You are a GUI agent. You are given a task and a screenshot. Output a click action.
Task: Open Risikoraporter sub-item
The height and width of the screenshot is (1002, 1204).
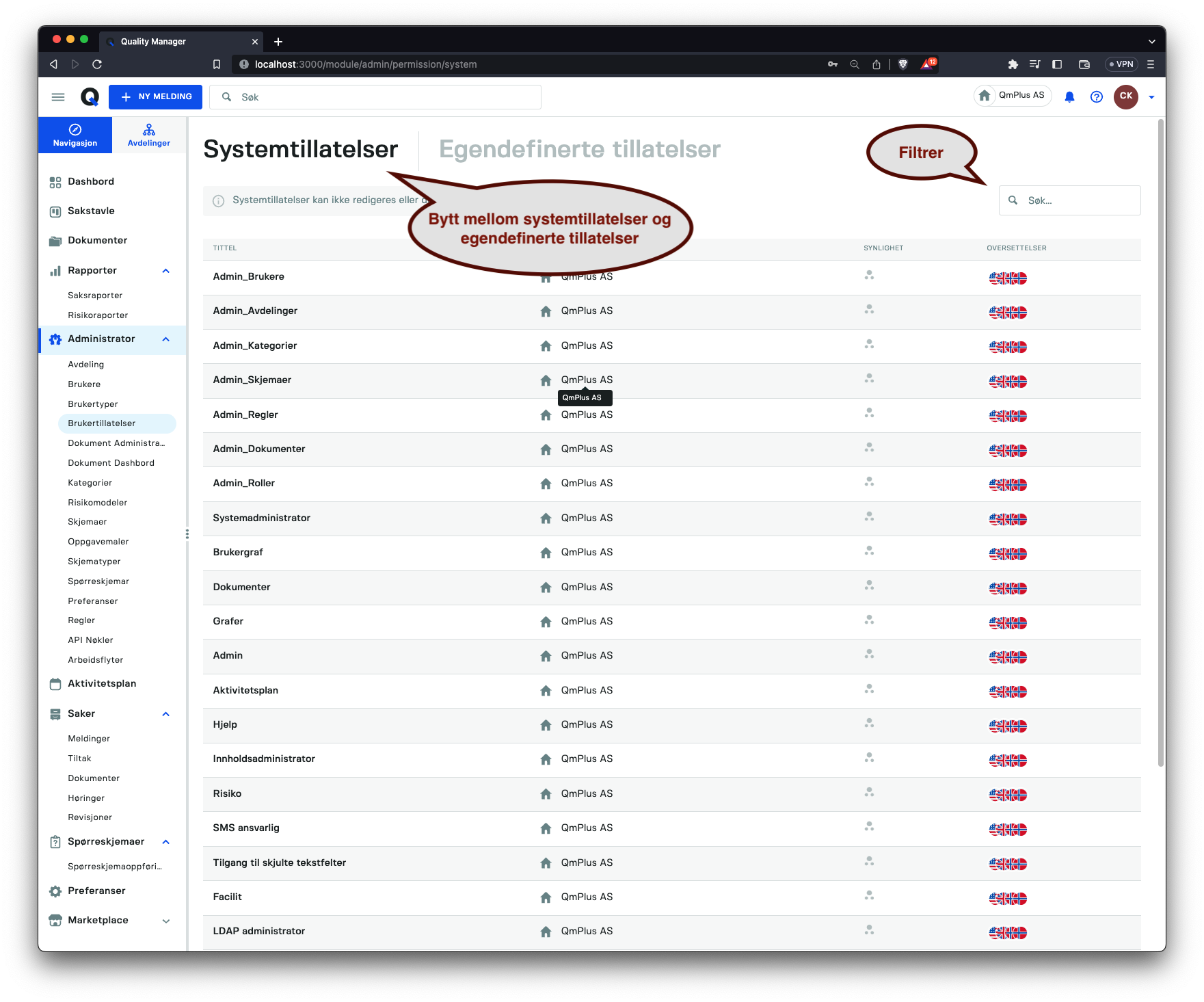98,315
